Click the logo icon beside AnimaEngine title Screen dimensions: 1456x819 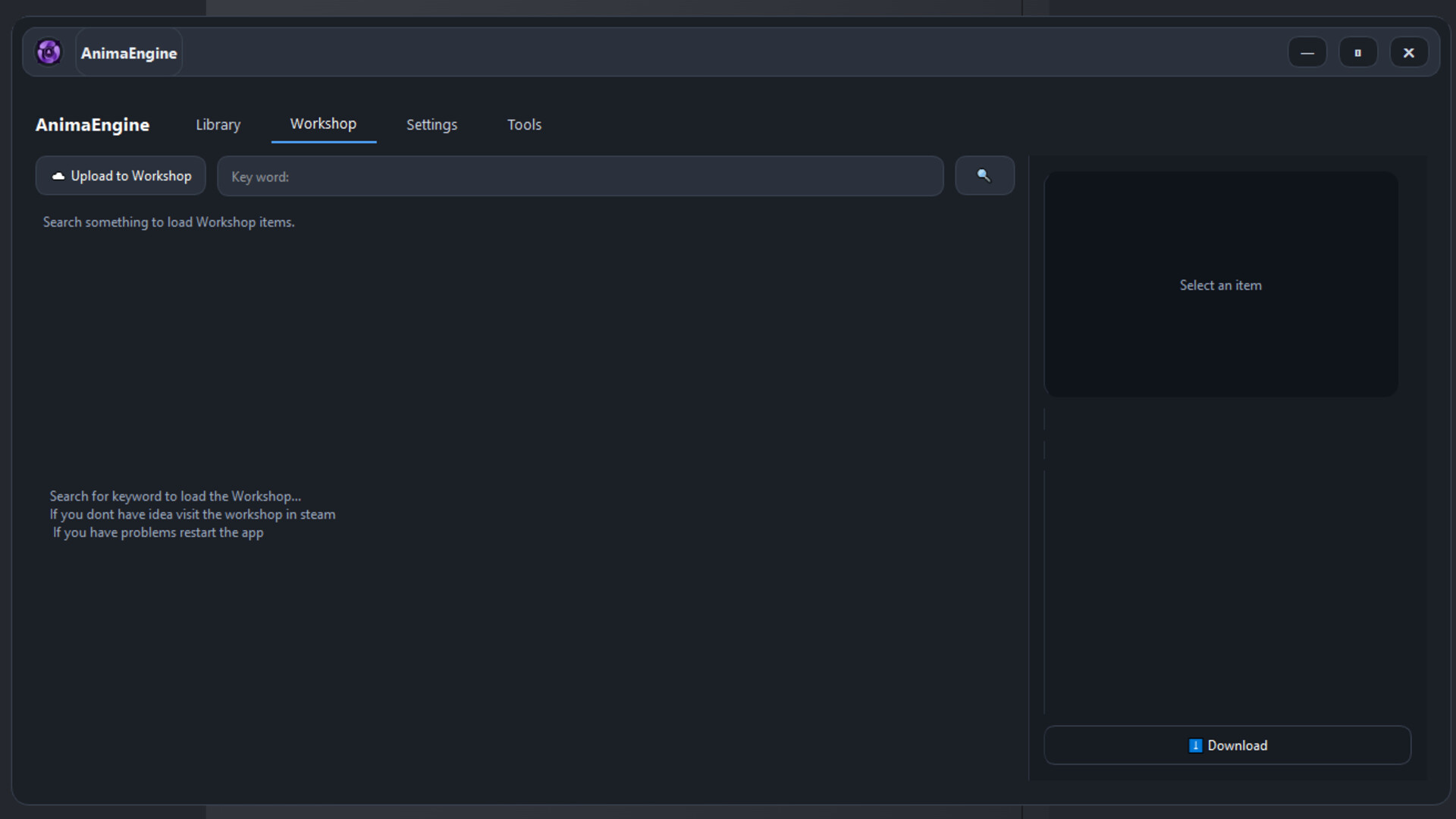pyautogui.click(x=49, y=52)
